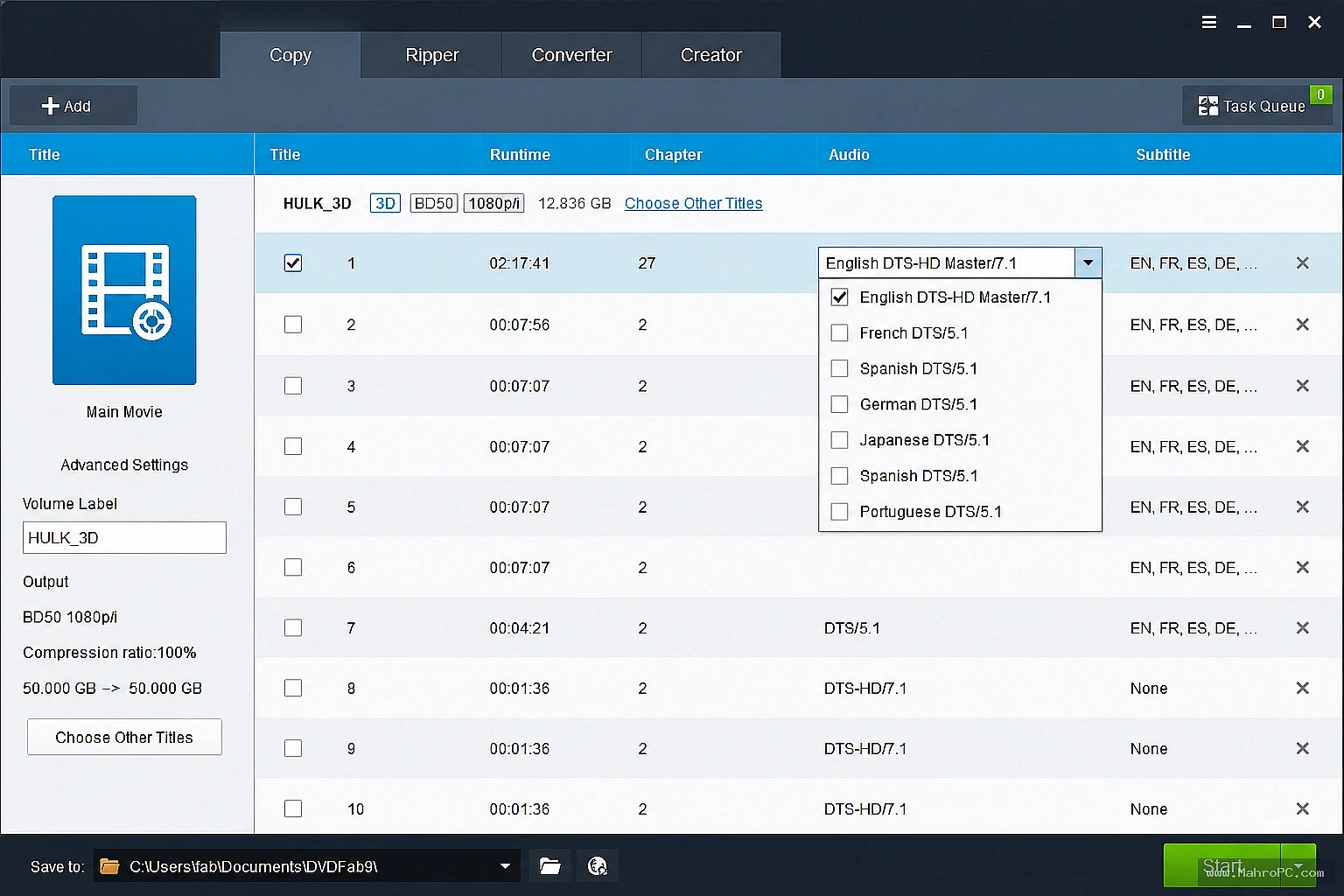Open the Start button dropdown arrow

(x=1298, y=866)
